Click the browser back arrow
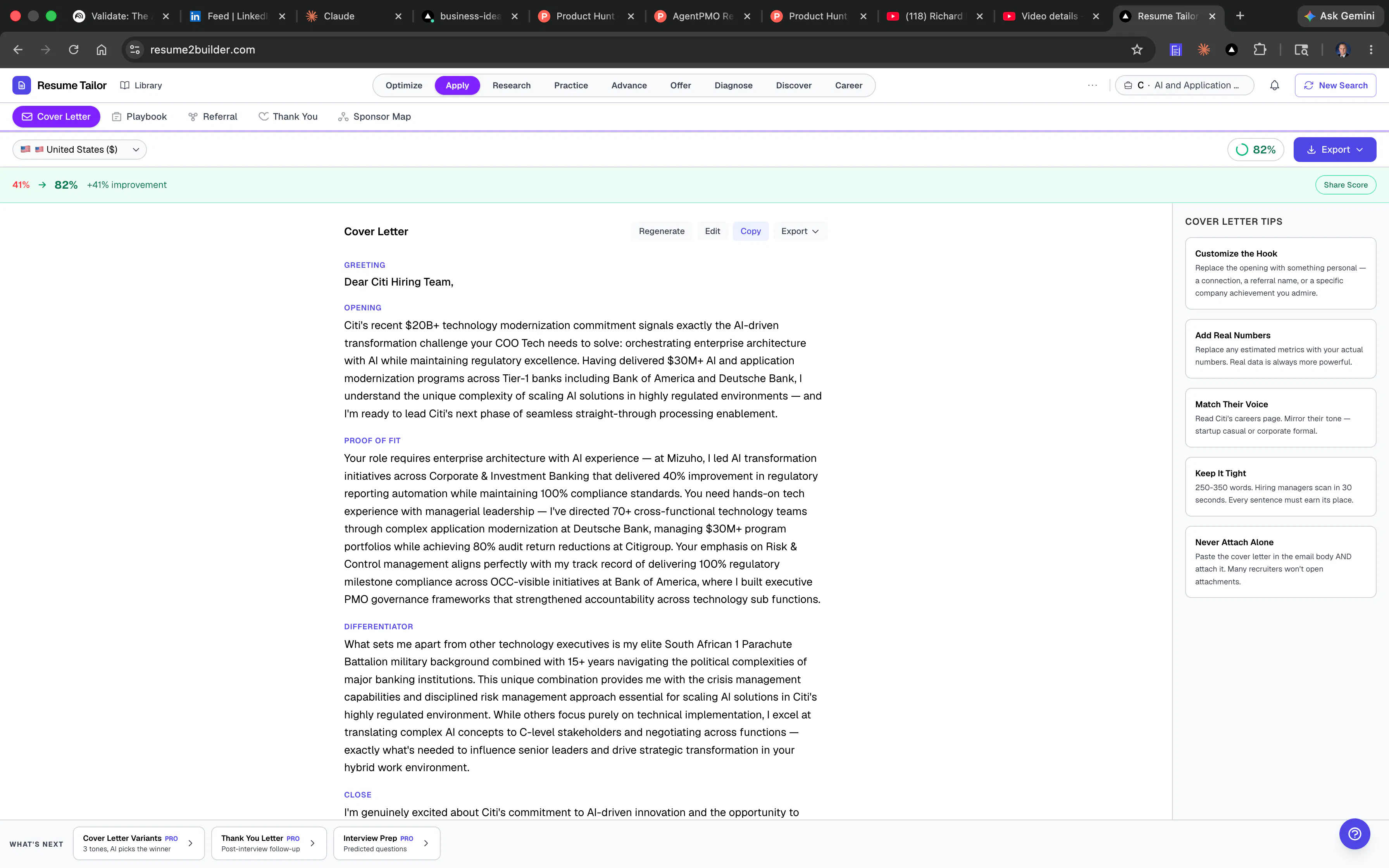This screenshot has width=1389, height=868. tap(18, 50)
